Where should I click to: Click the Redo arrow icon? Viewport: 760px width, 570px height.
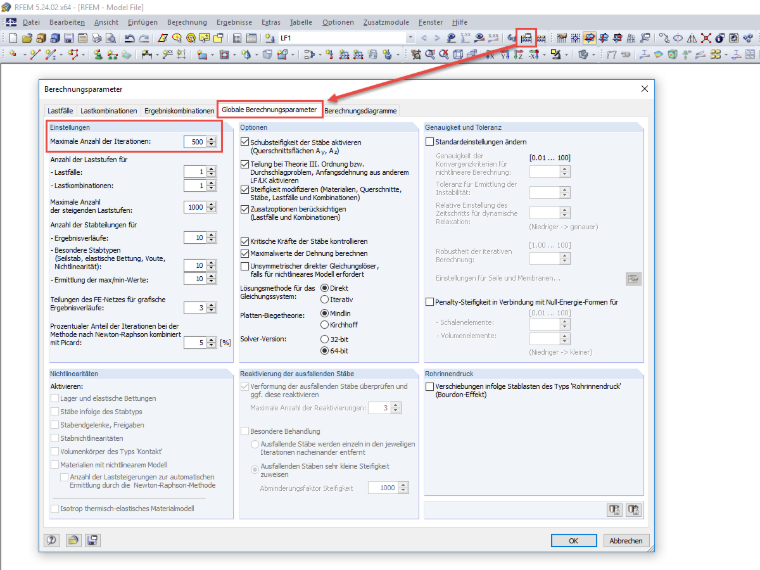(x=144, y=38)
